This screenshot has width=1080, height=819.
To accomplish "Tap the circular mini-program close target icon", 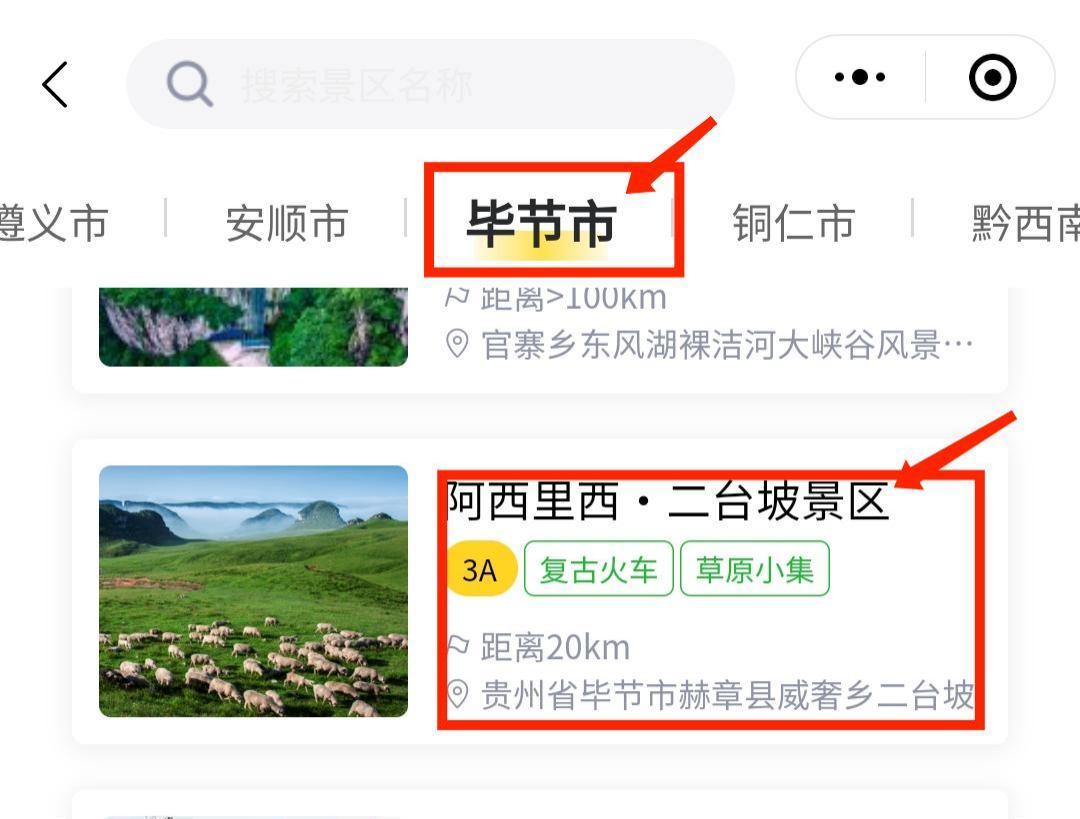I will [x=993, y=77].
